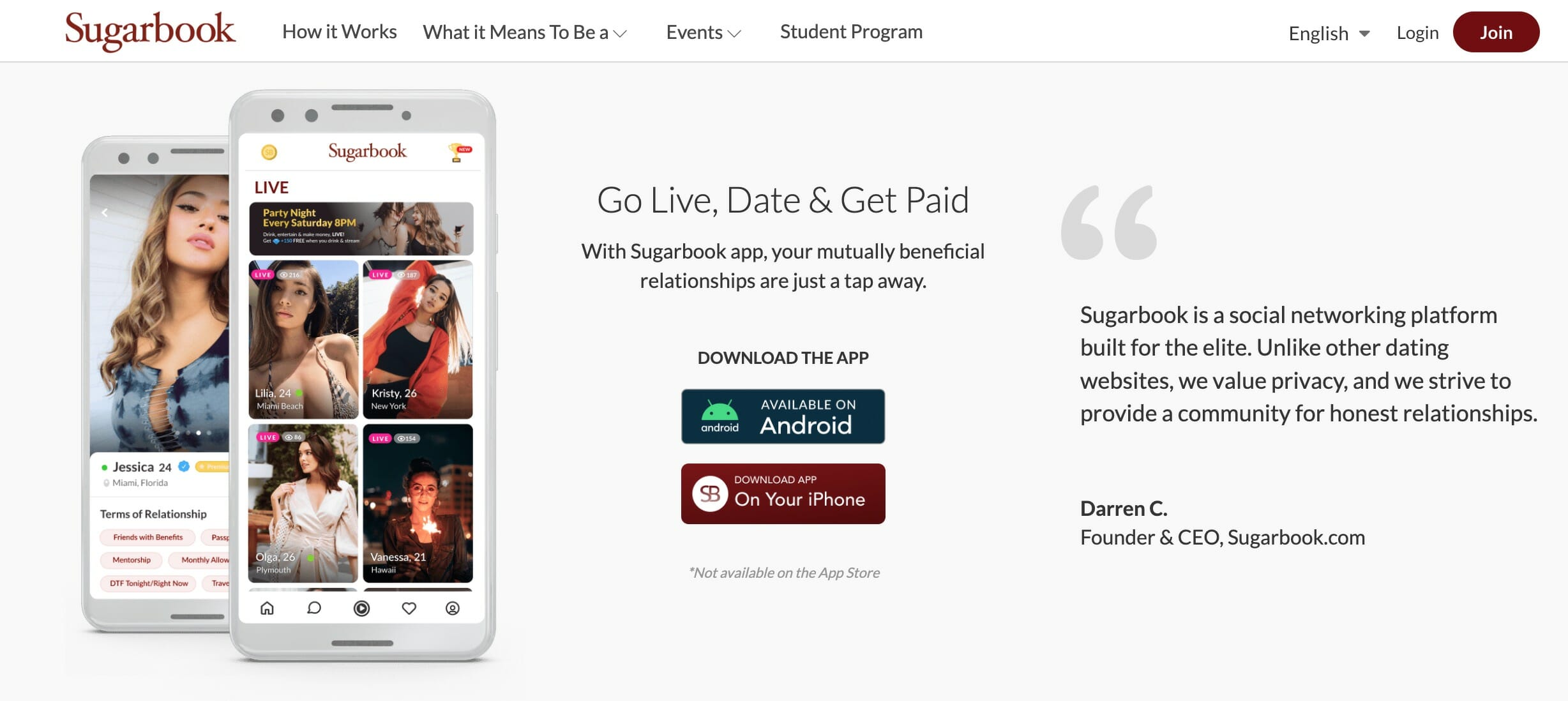Open the chat bubble icon in phone

click(314, 608)
